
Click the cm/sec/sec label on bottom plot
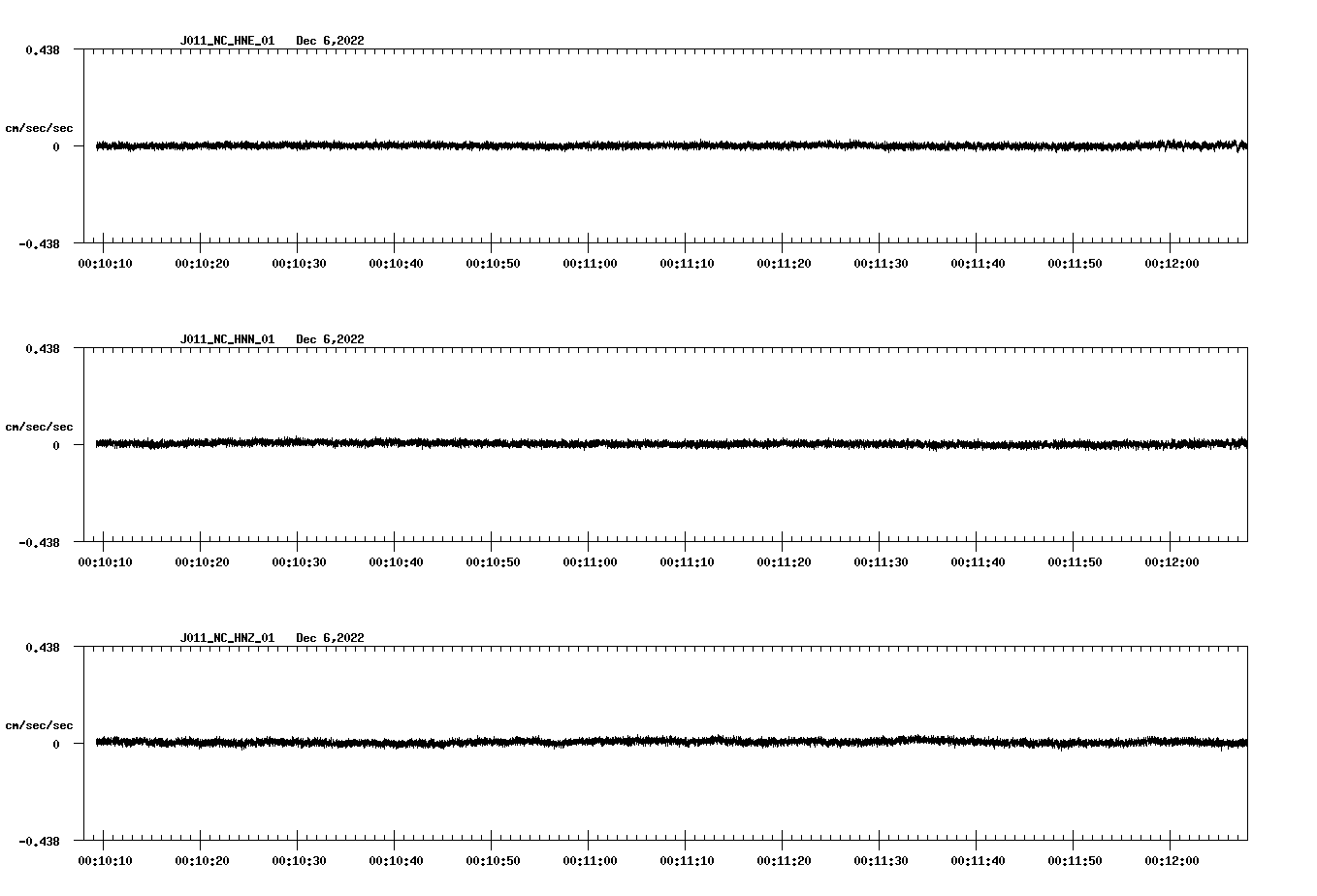click(x=38, y=723)
